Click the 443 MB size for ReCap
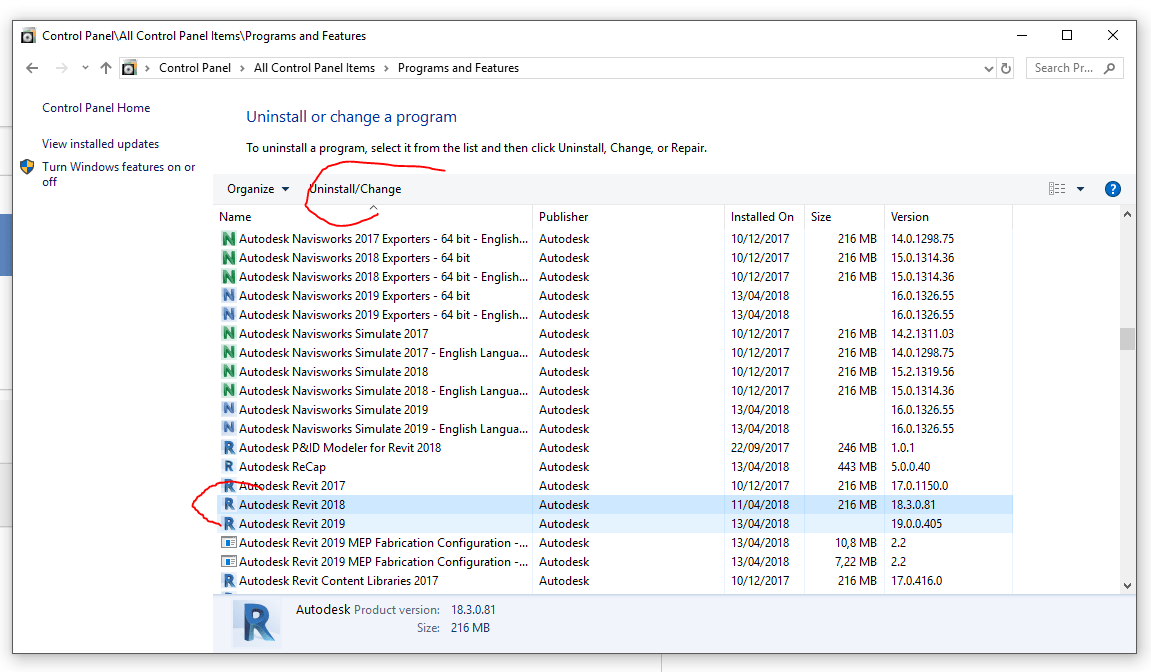 click(x=857, y=467)
